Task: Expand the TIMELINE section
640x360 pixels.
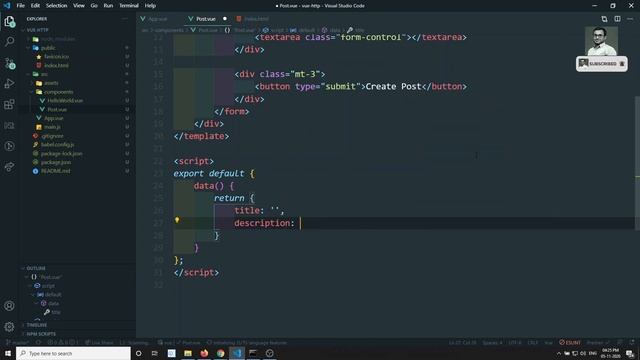Action: tap(36, 325)
